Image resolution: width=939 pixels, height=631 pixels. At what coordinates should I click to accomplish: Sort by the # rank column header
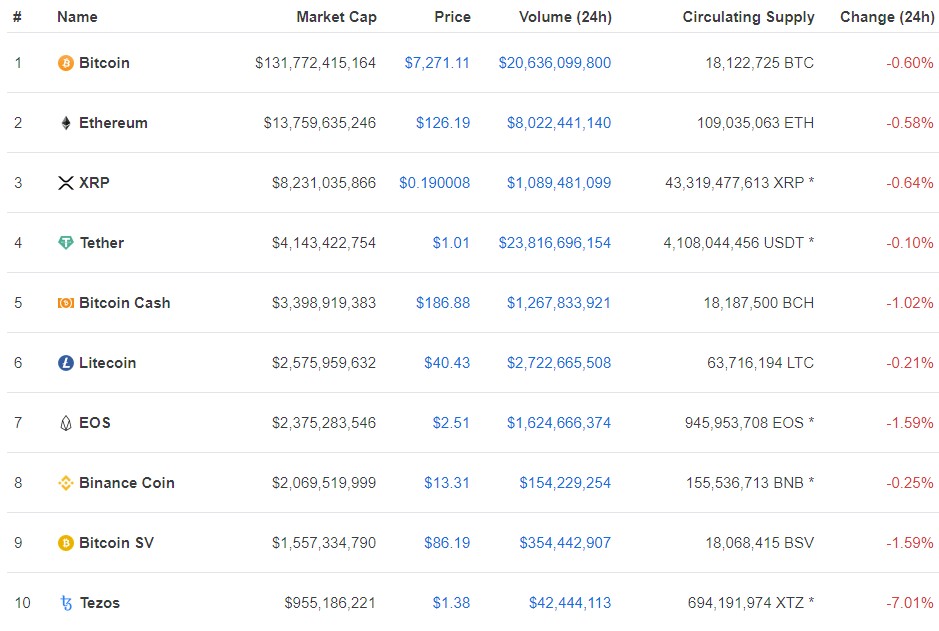click(17, 17)
